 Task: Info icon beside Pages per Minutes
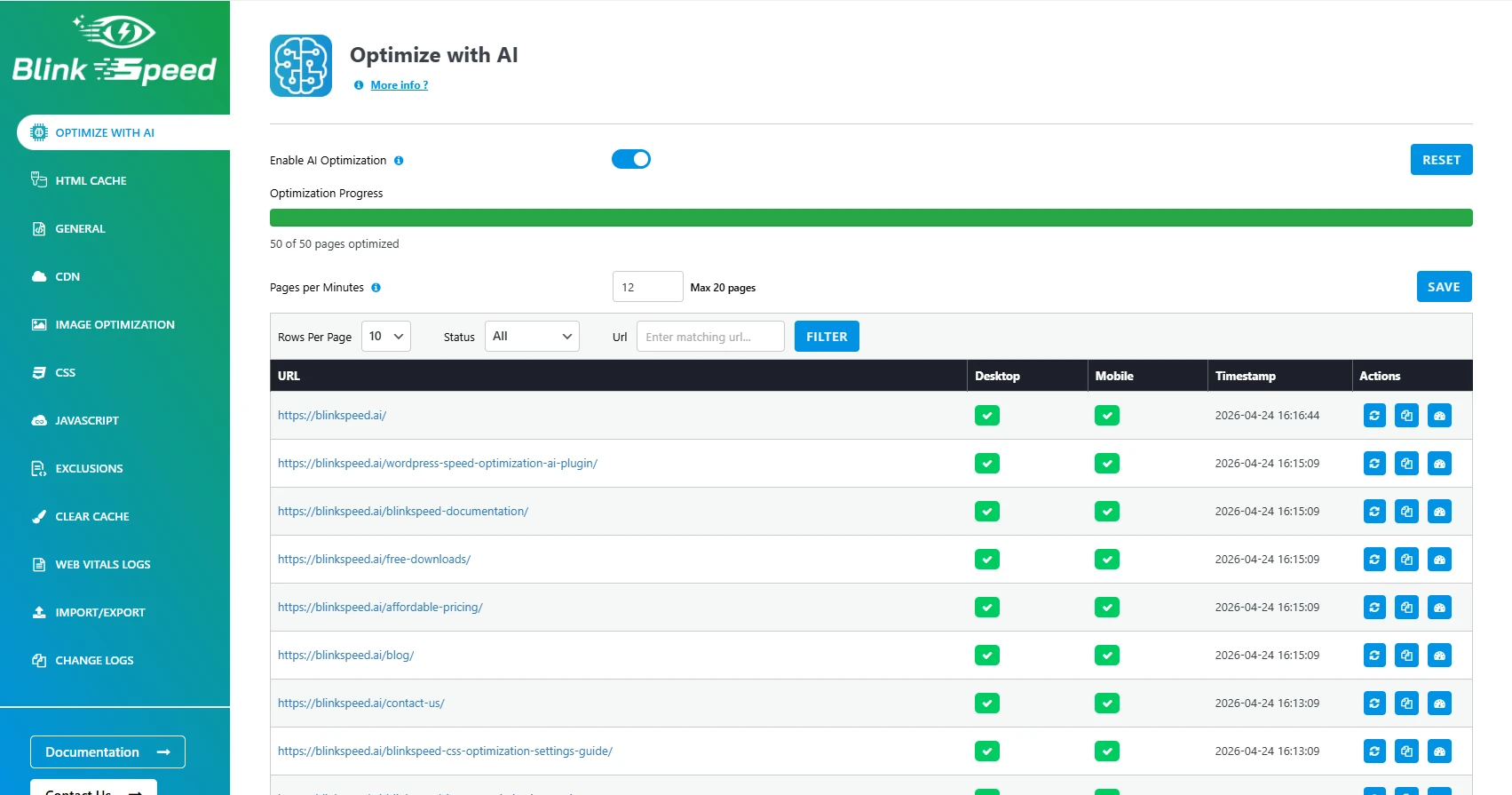[376, 288]
